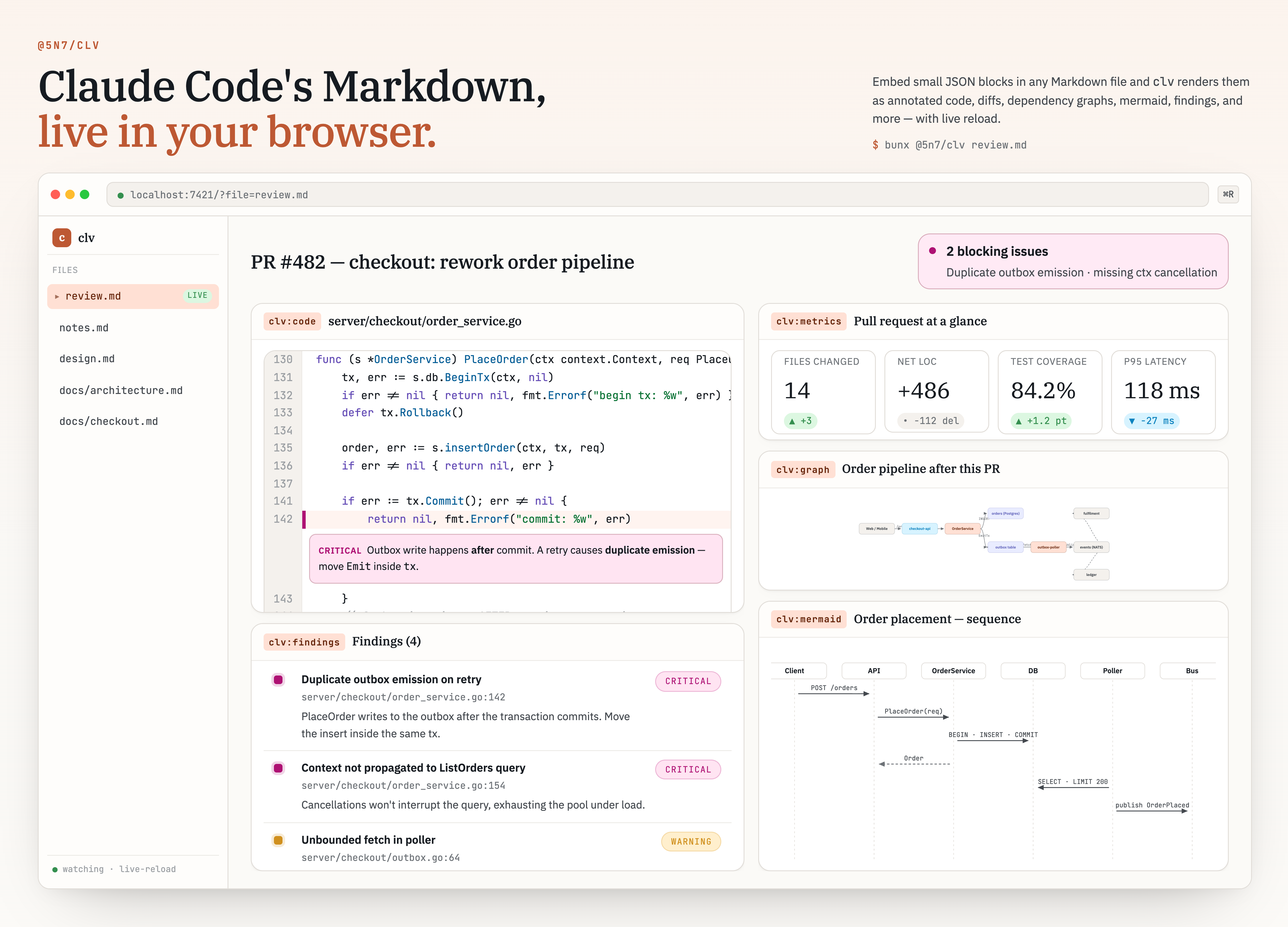
Task: Open design.md file
Action: click(87, 359)
